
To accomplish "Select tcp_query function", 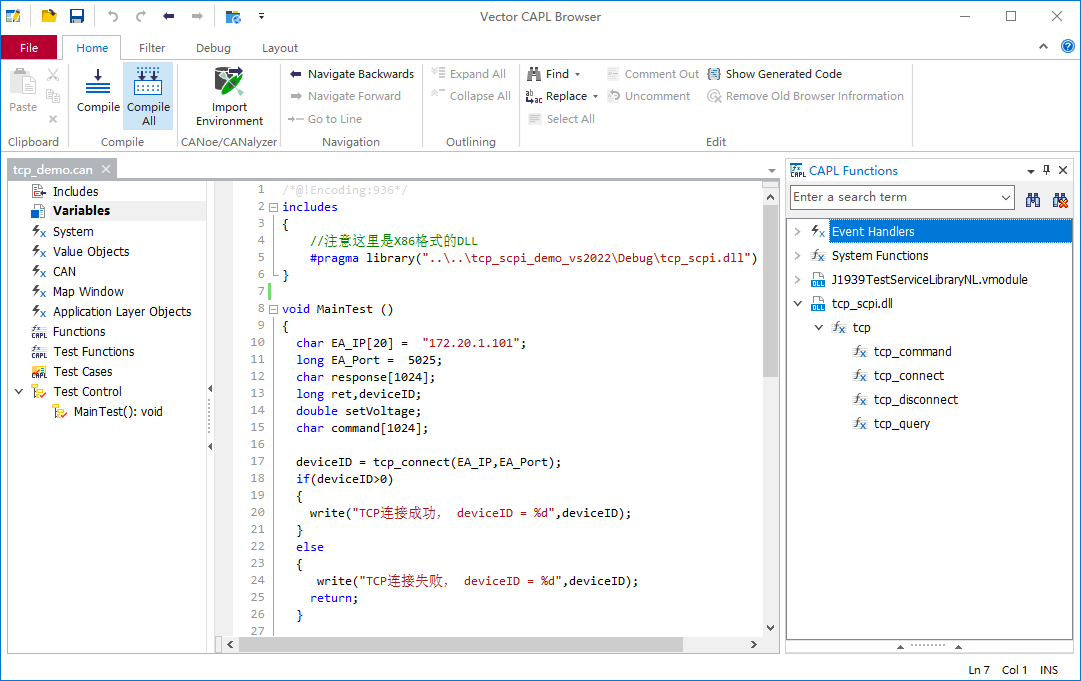I will (x=901, y=423).
